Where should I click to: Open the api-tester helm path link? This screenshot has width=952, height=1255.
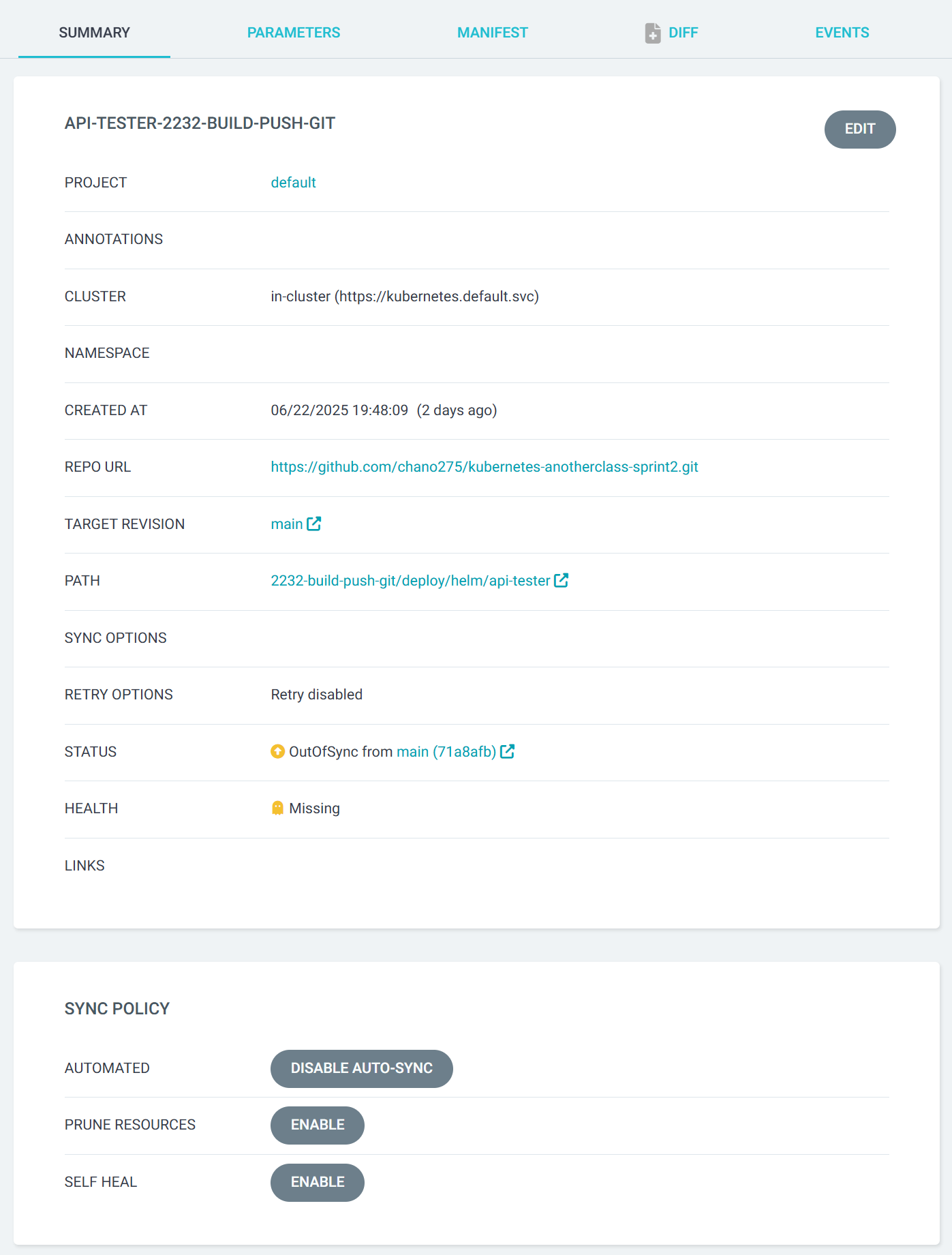pos(410,581)
